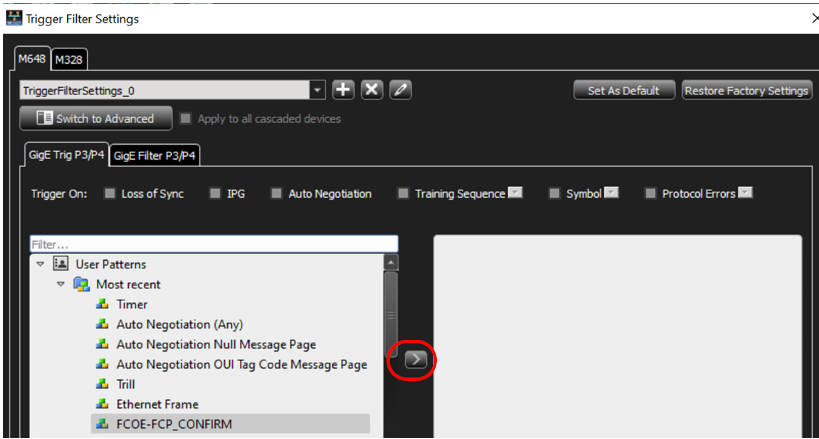Select the Timer pattern
The image size is (819, 439).
(132, 304)
